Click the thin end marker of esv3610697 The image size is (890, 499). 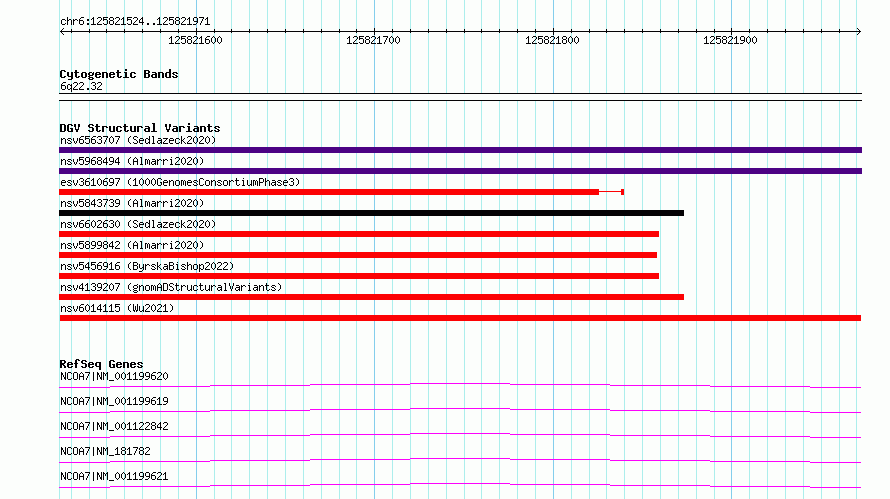click(623, 192)
